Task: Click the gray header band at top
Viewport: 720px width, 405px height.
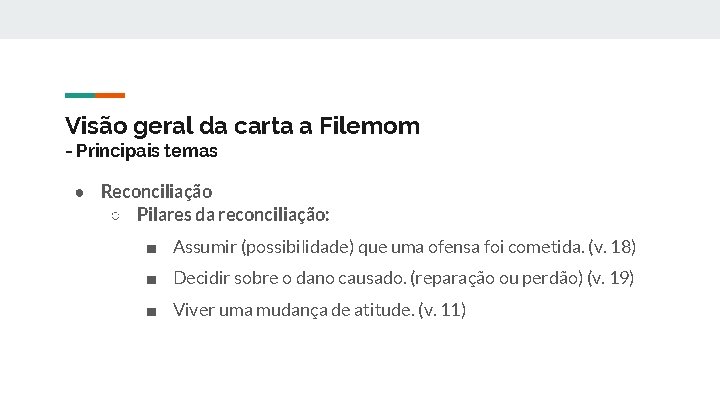Action: point(360,19)
